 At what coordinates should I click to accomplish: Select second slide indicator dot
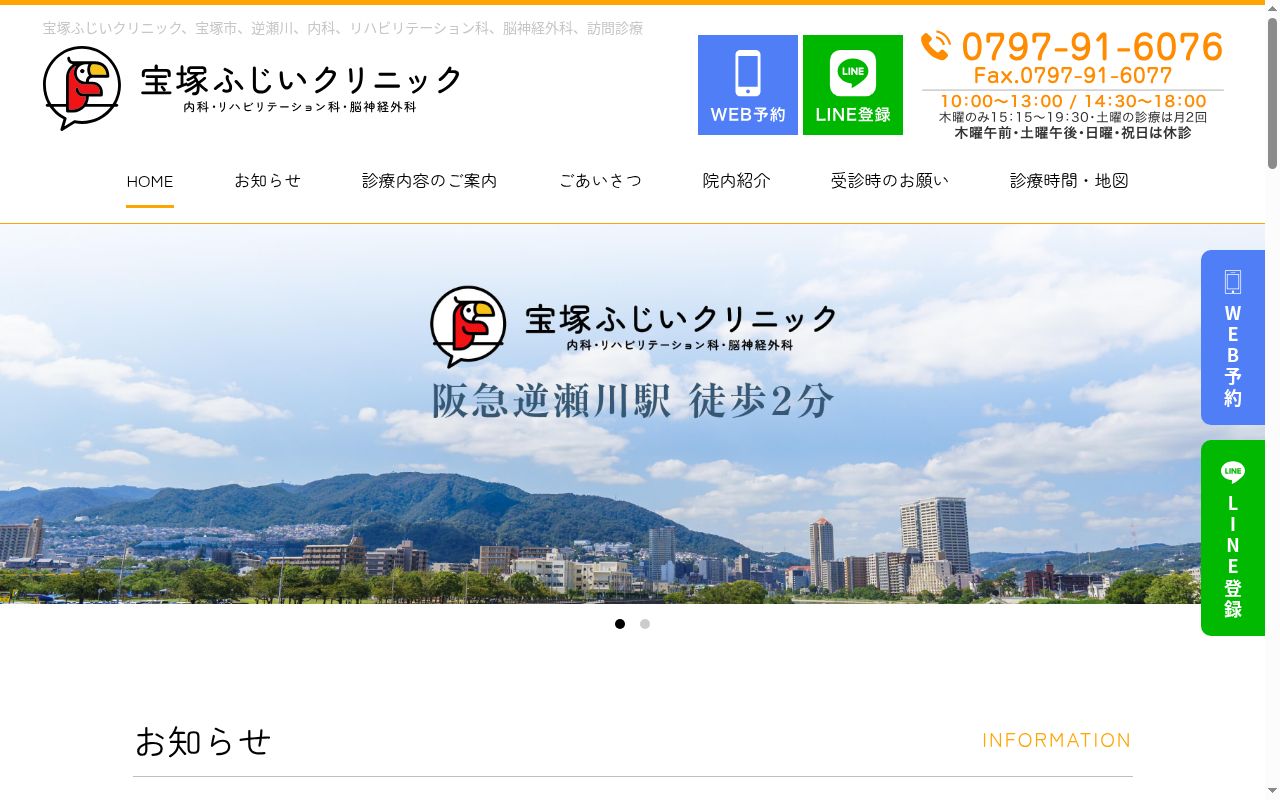[645, 624]
